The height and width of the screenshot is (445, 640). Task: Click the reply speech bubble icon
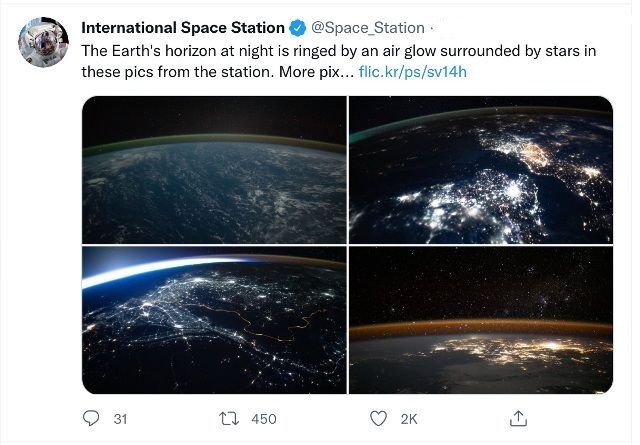click(x=92, y=418)
